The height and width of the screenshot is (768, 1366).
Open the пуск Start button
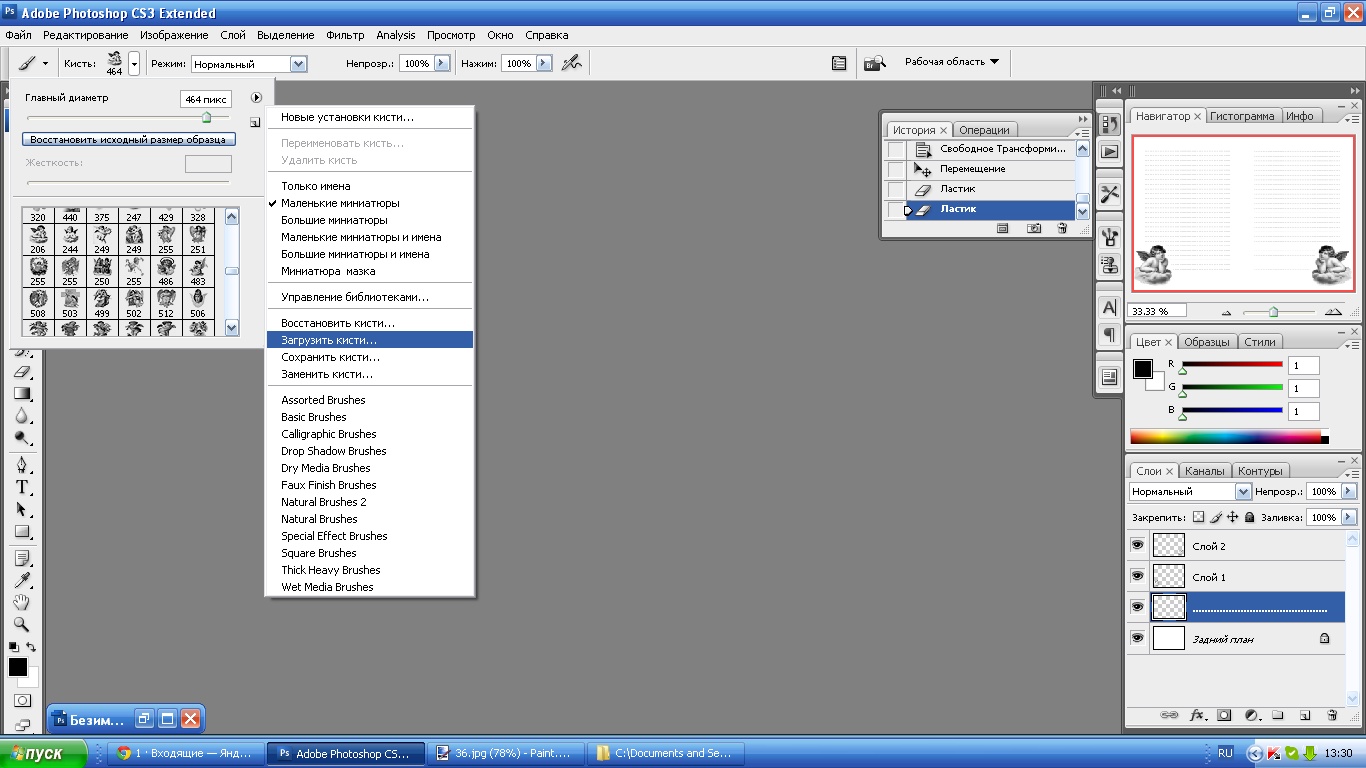pos(43,753)
